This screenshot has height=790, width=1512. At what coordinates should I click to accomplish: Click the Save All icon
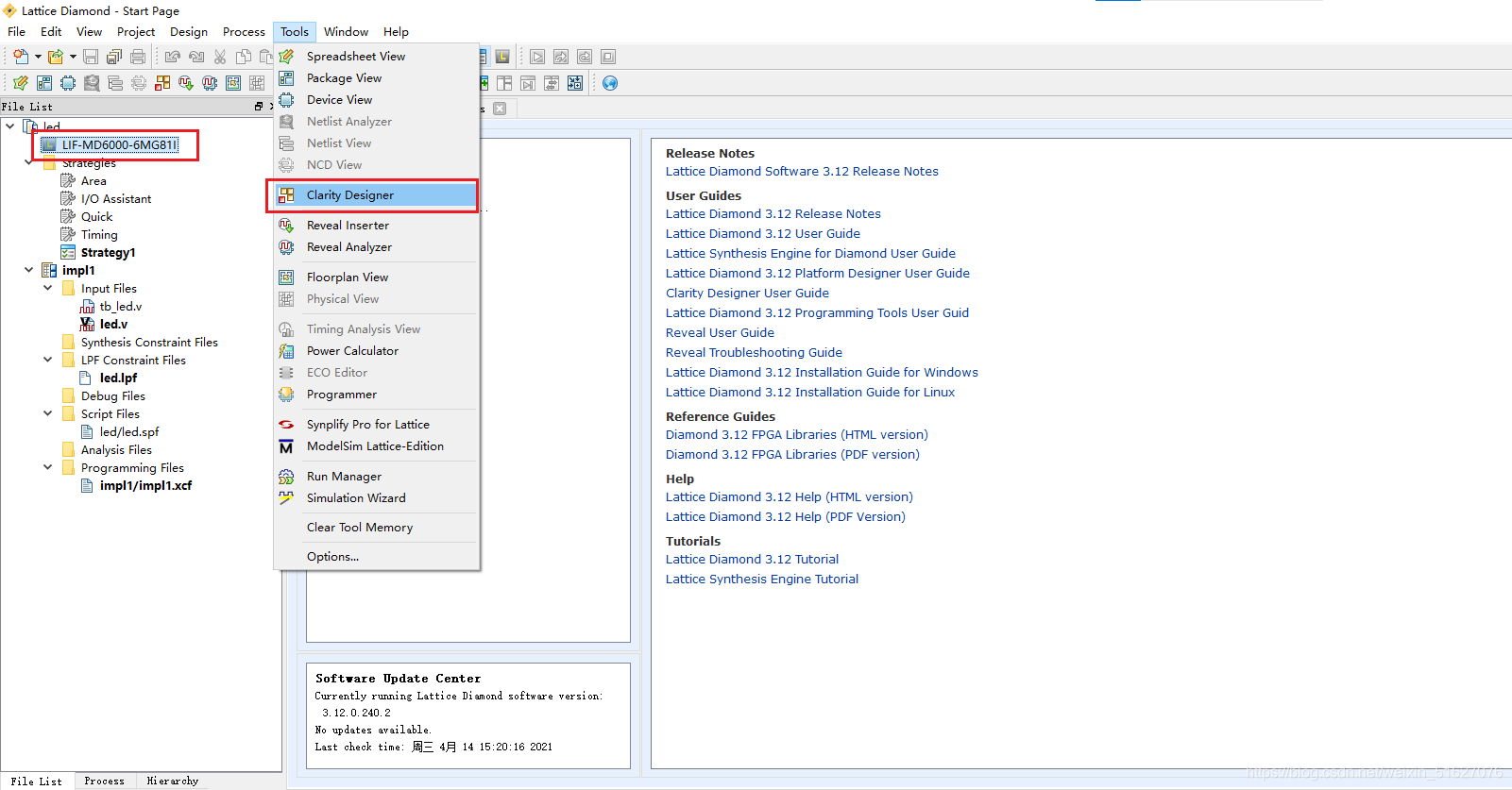point(114,57)
